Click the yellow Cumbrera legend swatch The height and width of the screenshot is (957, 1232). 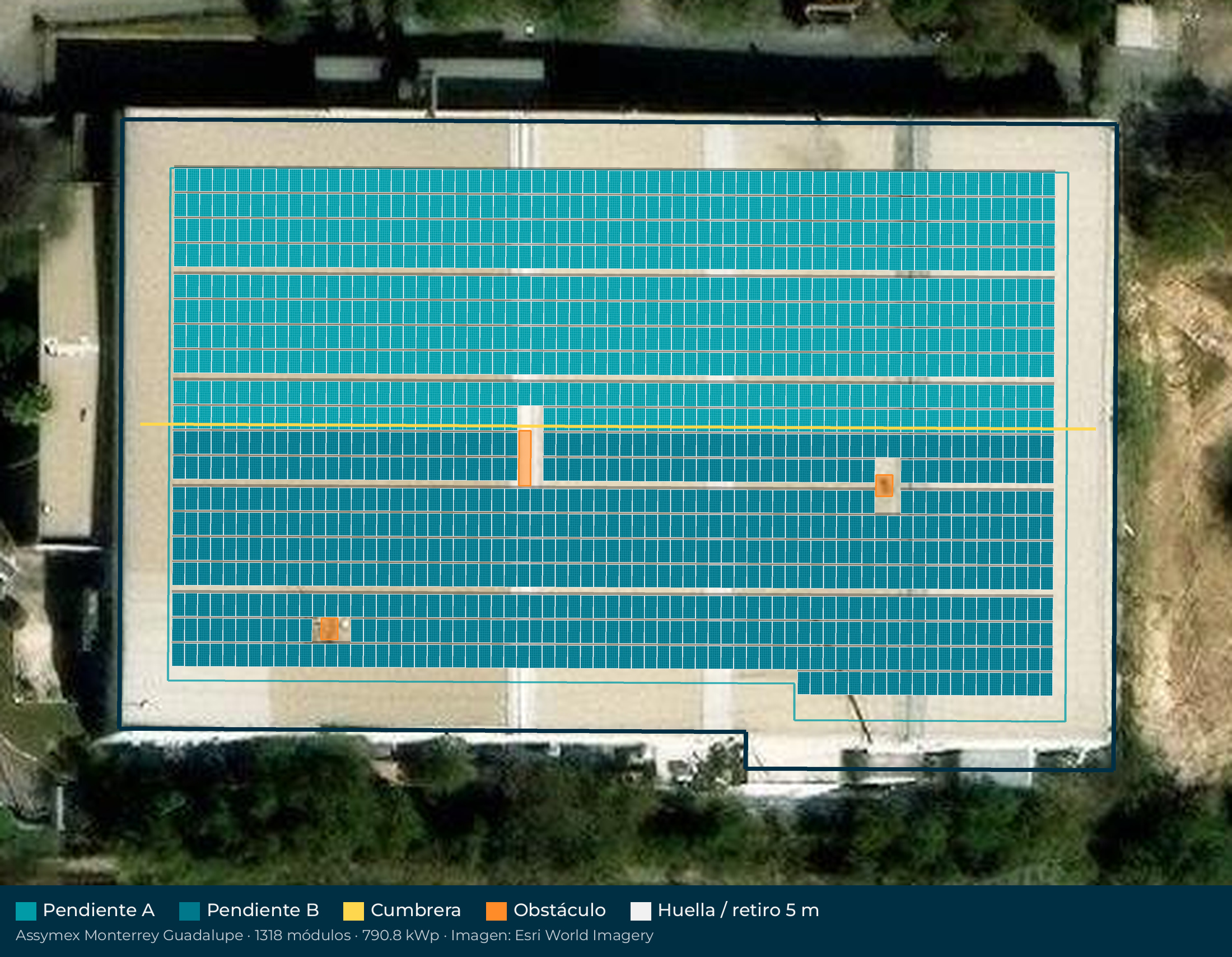[354, 911]
